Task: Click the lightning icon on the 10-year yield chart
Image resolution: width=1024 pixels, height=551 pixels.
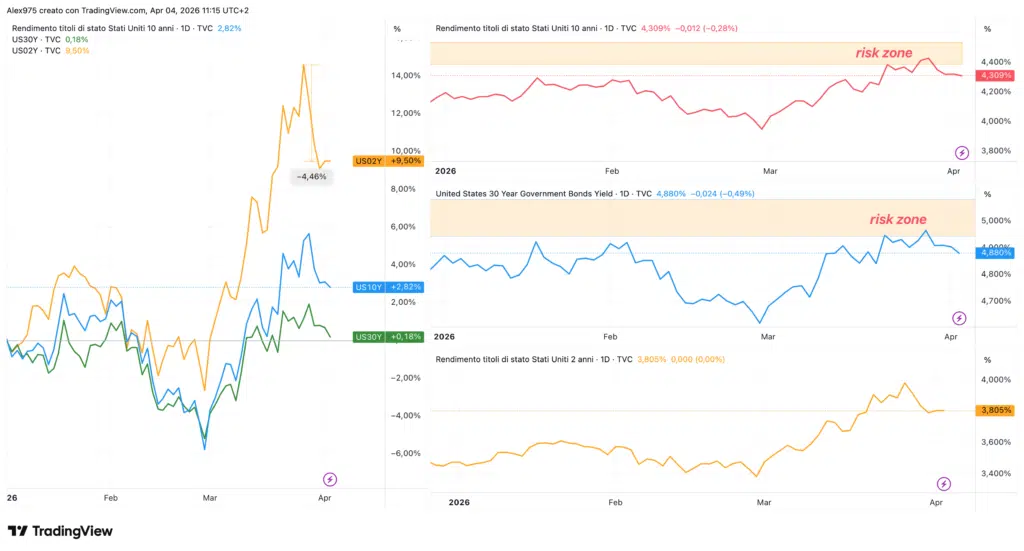Action: [962, 153]
